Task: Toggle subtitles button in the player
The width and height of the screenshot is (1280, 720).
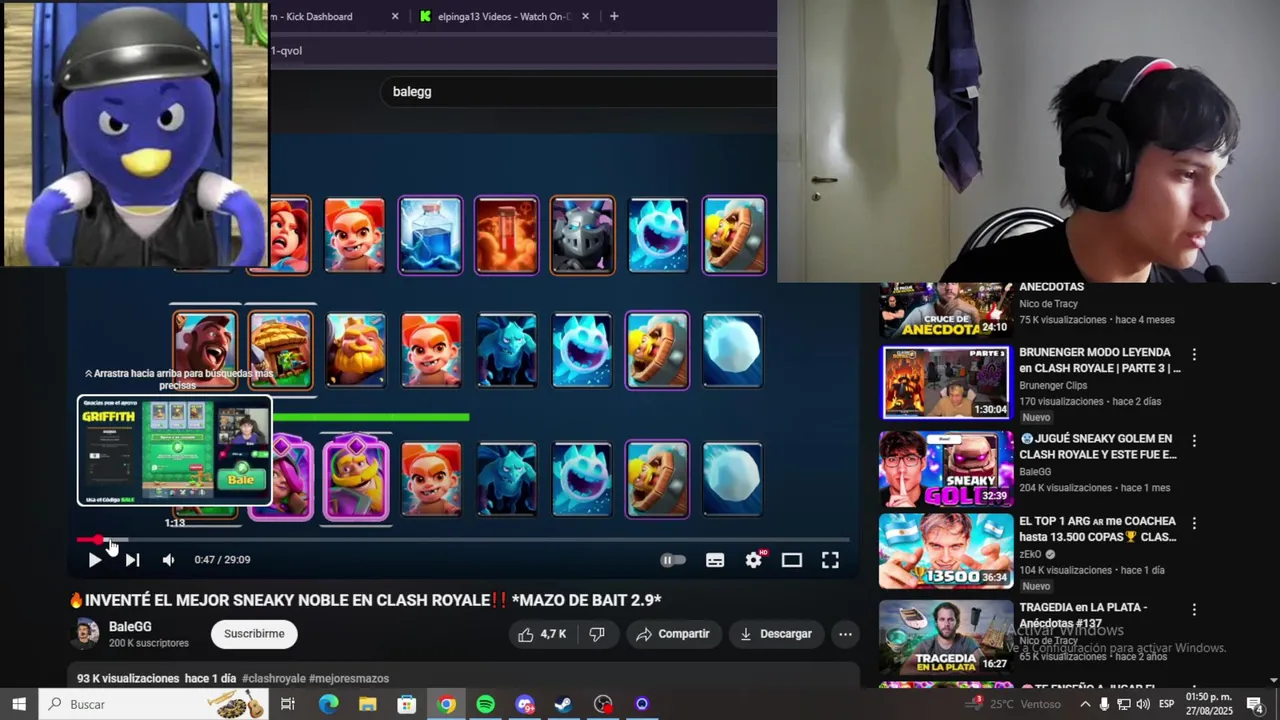Action: tap(715, 560)
